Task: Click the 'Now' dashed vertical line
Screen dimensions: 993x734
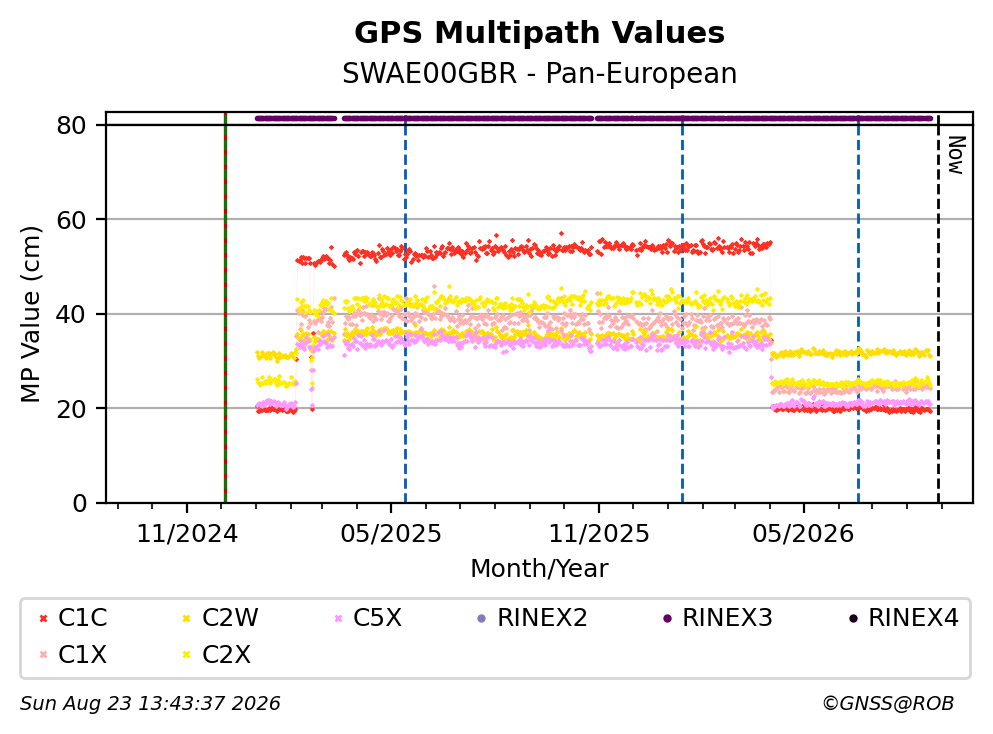Action: point(938,309)
